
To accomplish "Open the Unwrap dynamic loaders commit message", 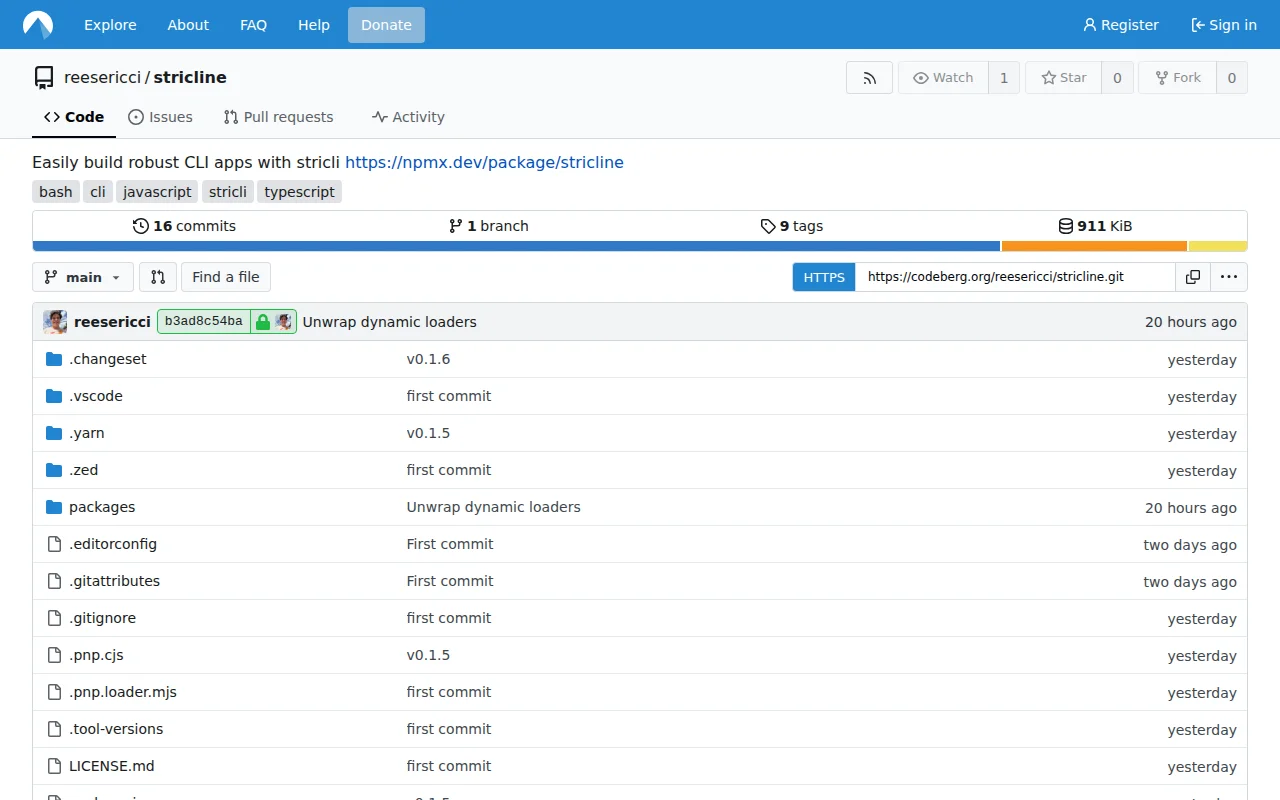I will [389, 322].
